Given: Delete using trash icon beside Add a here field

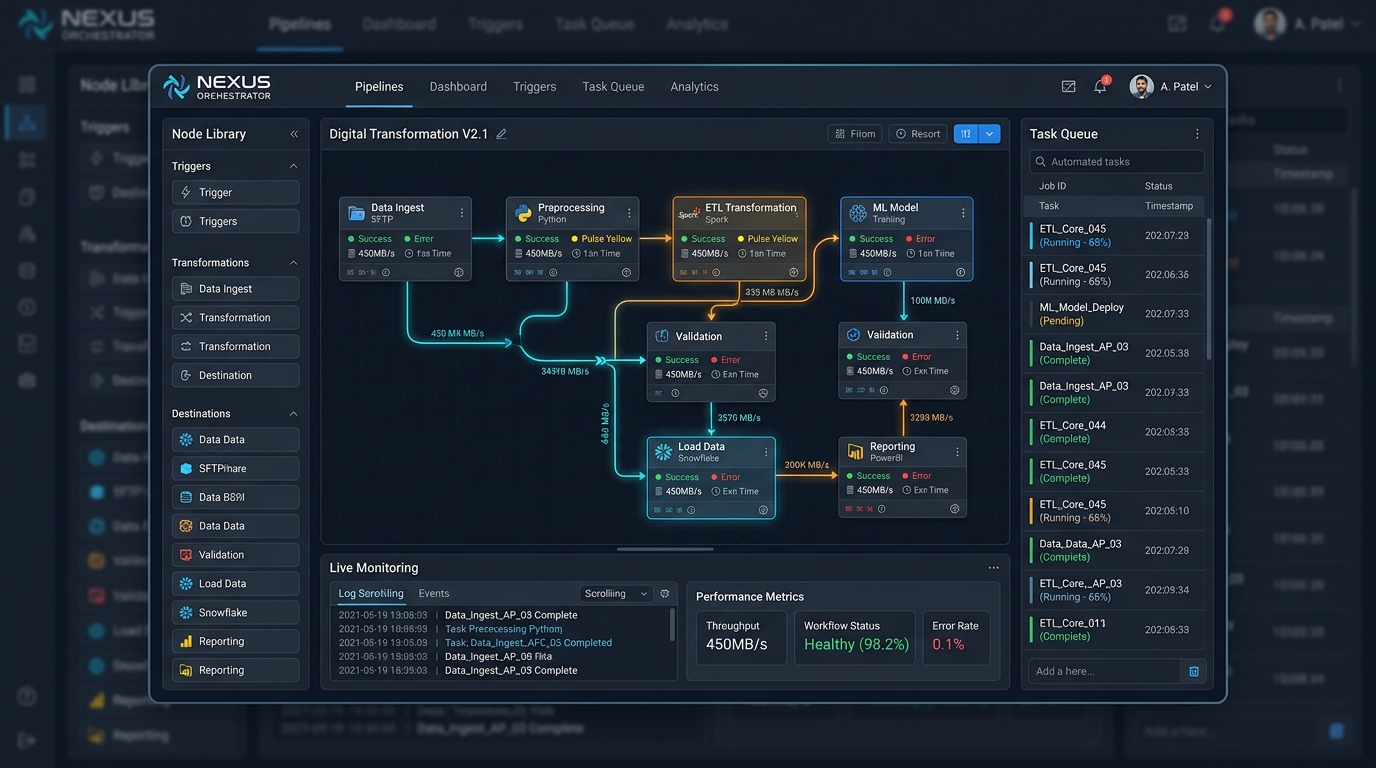Looking at the screenshot, I should [1194, 671].
